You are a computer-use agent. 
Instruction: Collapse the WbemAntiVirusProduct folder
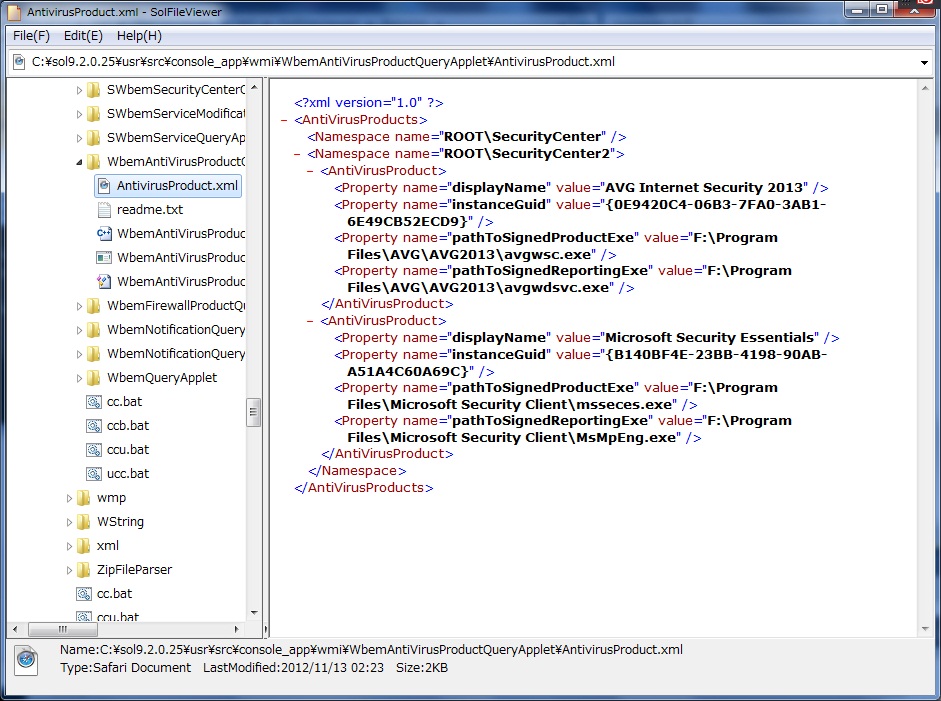click(x=79, y=162)
